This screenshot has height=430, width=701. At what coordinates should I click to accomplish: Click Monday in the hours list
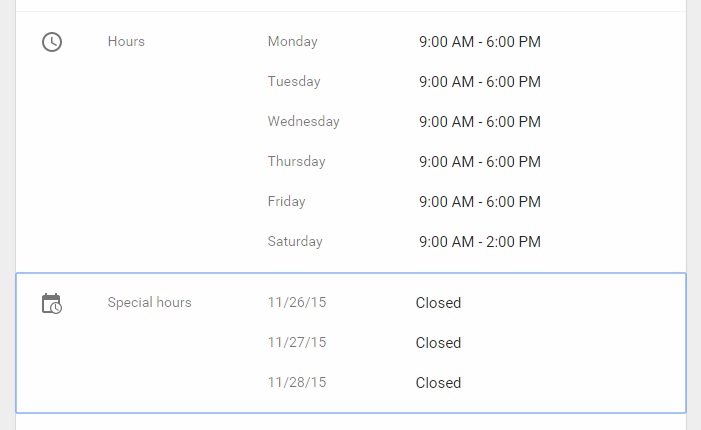tap(292, 42)
